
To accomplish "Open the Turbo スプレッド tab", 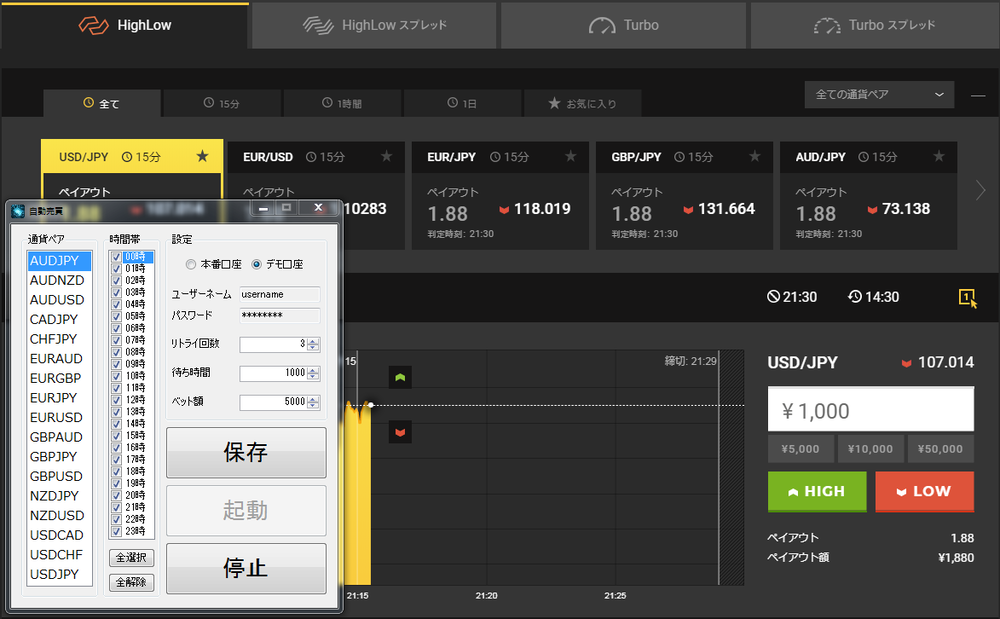I will (x=875, y=25).
